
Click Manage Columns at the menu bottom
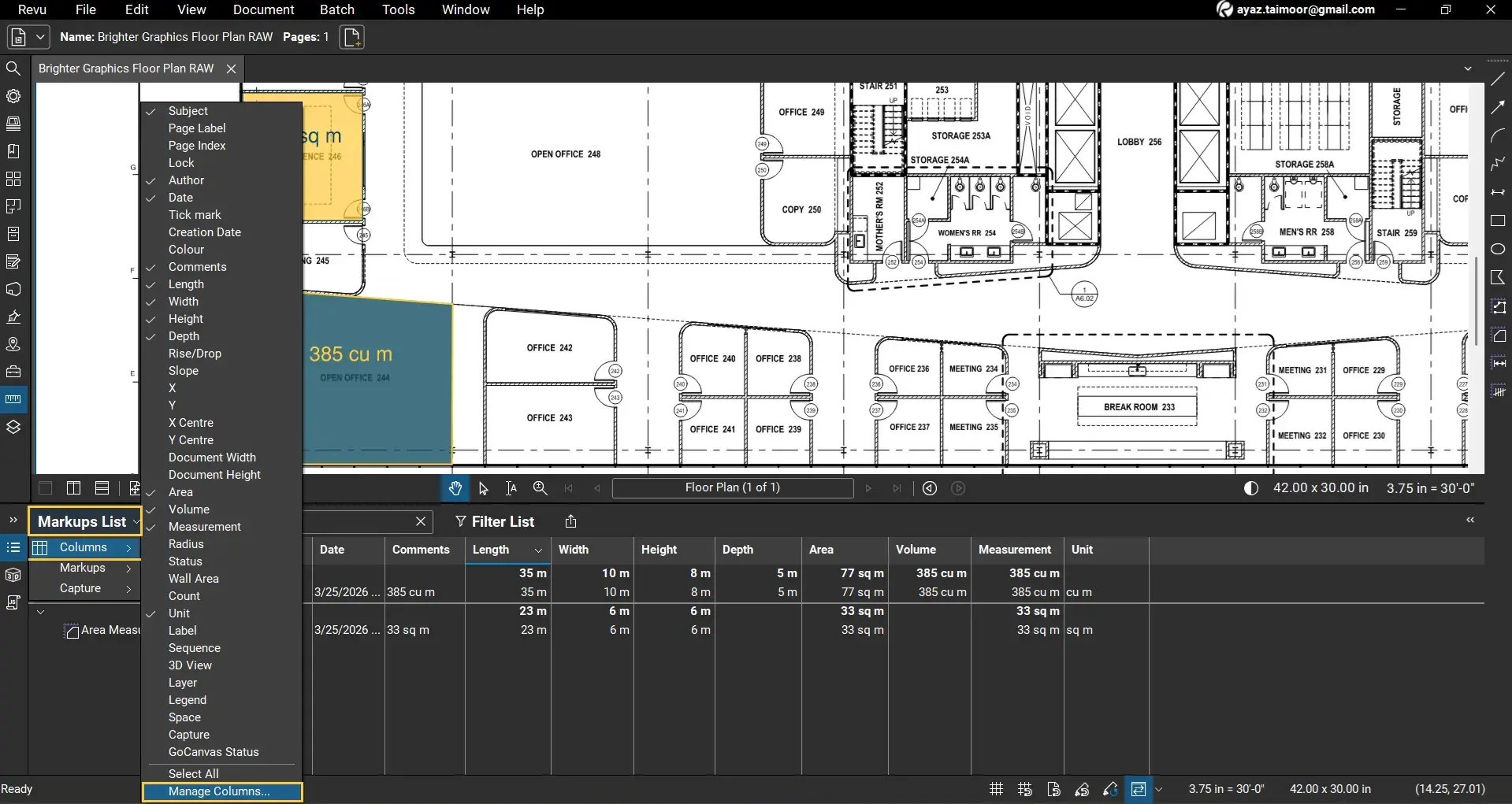click(221, 791)
